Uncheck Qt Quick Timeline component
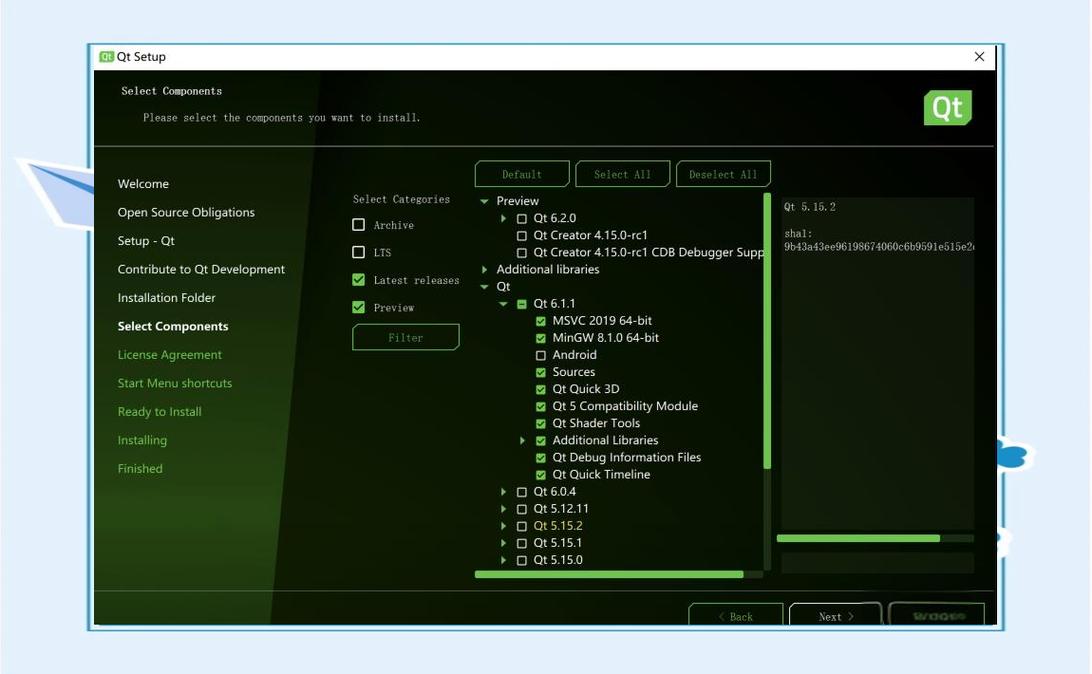Screen dimensions: 1092x674 540,475
